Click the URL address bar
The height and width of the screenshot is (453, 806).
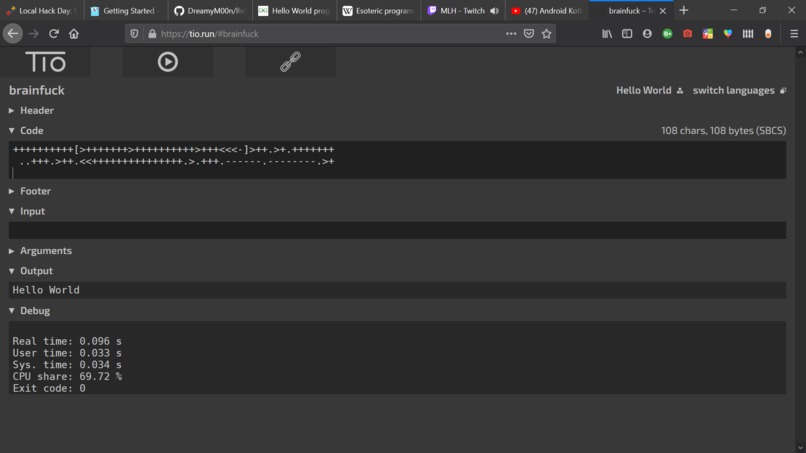(x=329, y=33)
